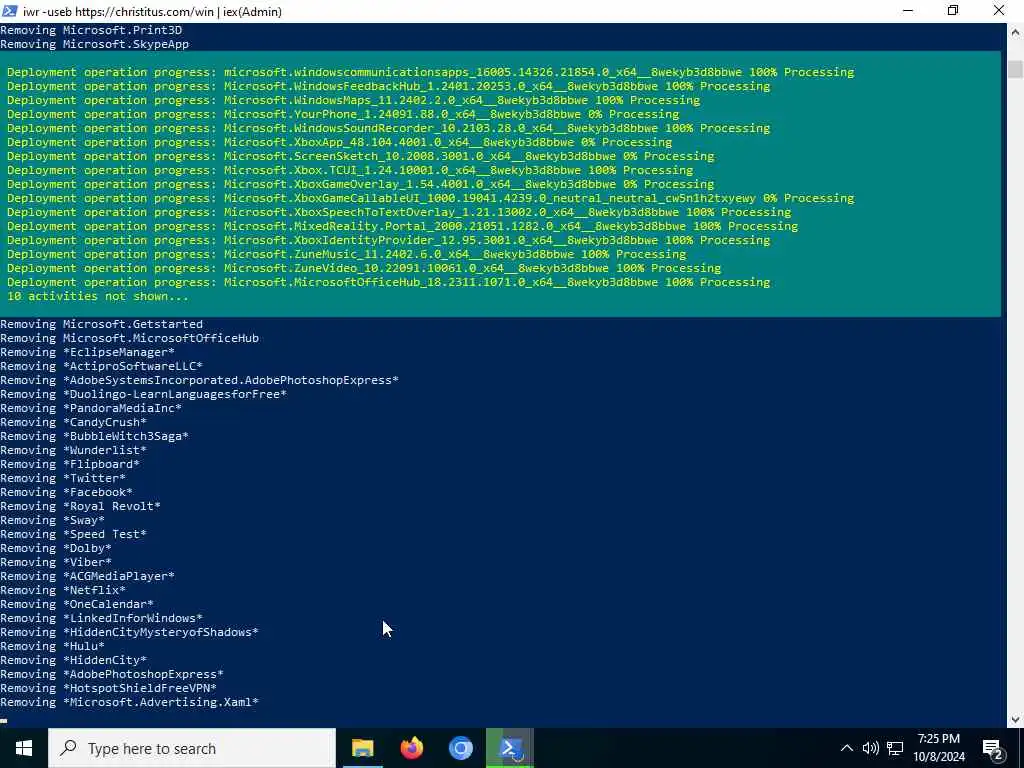This screenshot has height=768, width=1024.
Task: Click 'Removing *Facebook*' line
Action: tap(66, 492)
